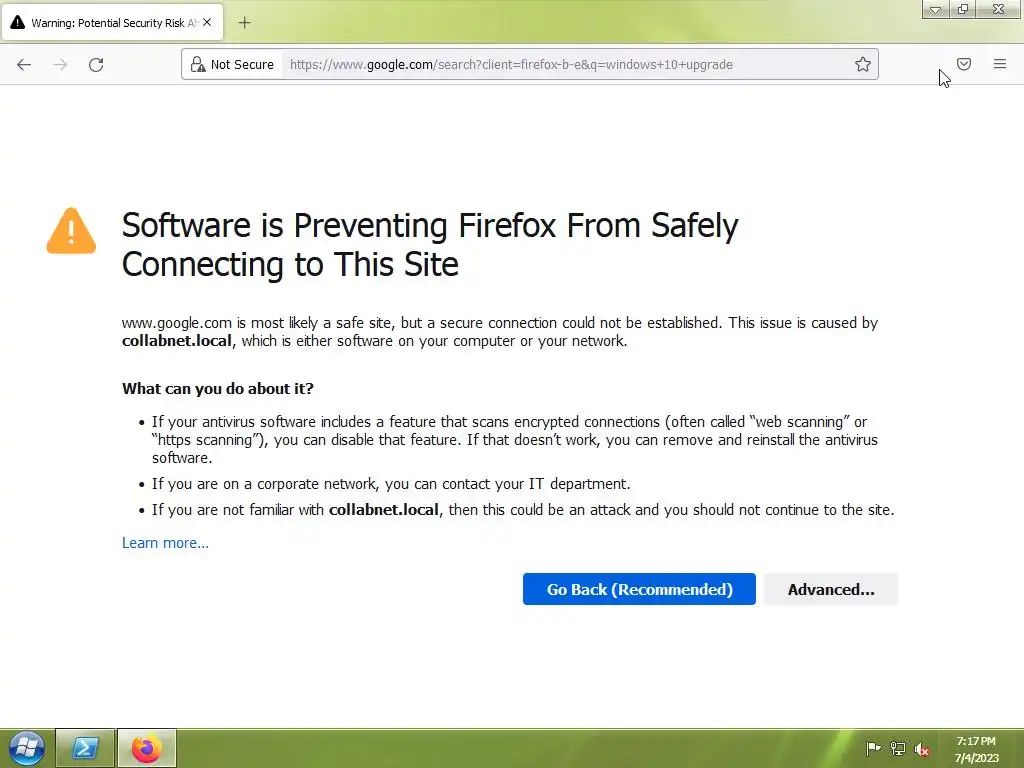Reload the current page
The width and height of the screenshot is (1024, 768).
(96, 64)
